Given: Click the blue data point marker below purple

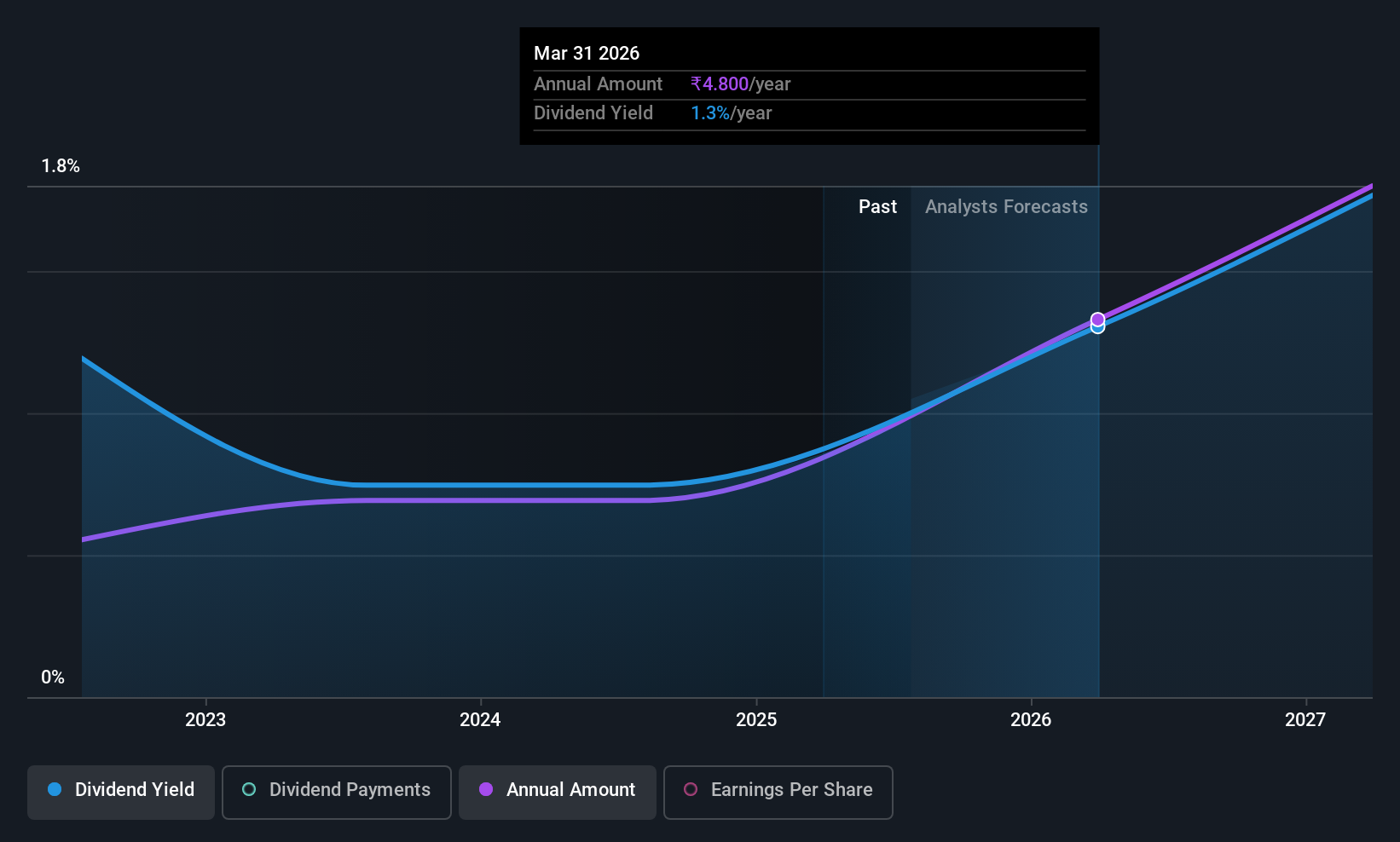Looking at the screenshot, I should [x=1097, y=328].
